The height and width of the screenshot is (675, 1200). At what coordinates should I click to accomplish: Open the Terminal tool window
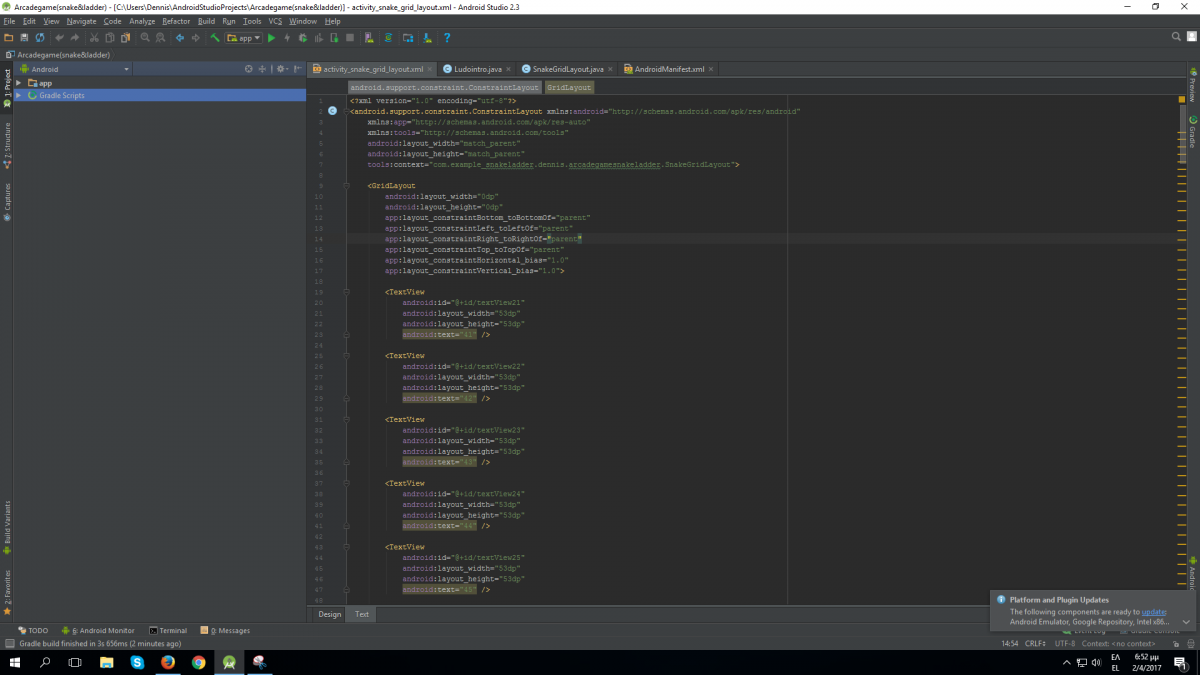(168, 631)
